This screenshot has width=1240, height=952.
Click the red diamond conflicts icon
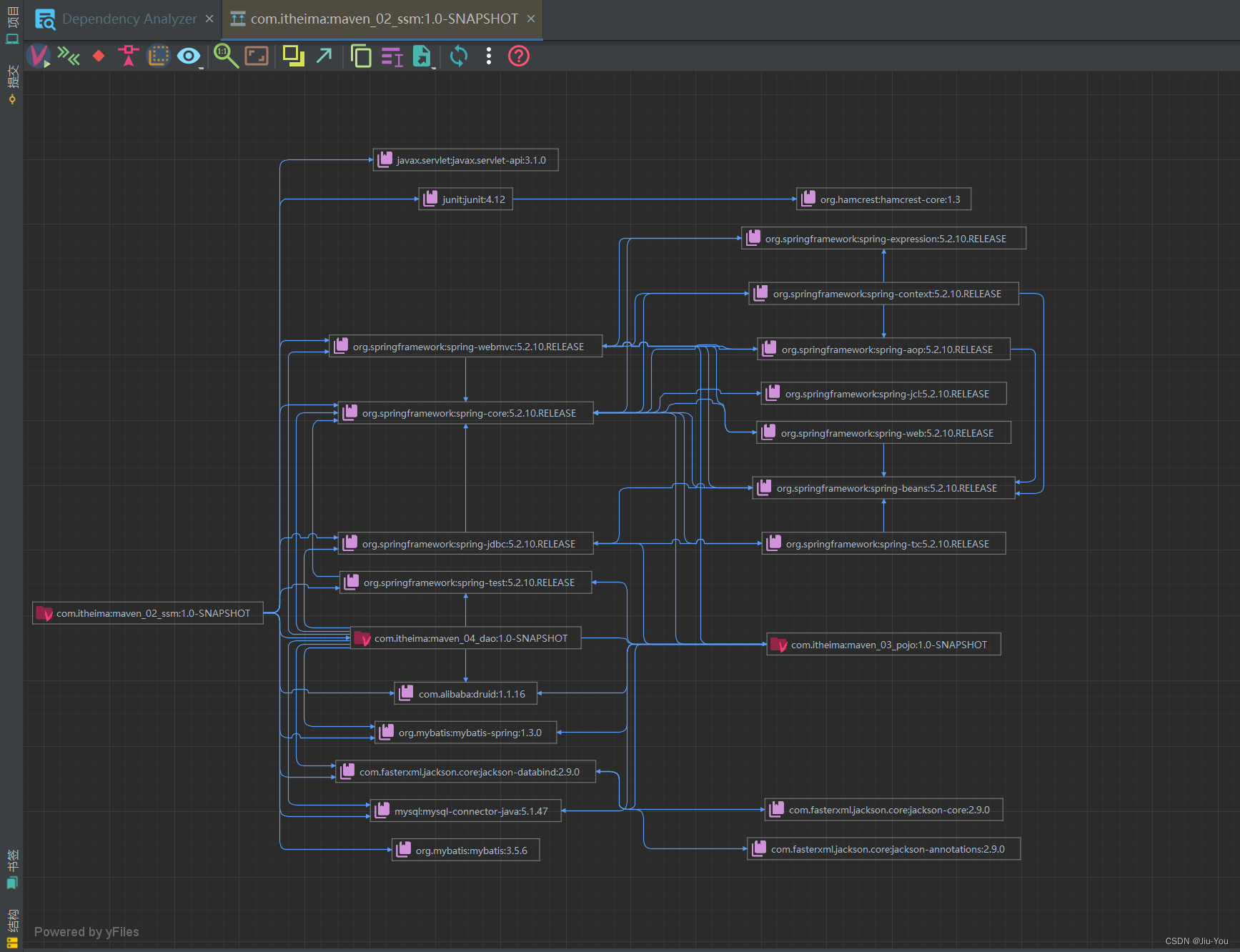(x=99, y=56)
